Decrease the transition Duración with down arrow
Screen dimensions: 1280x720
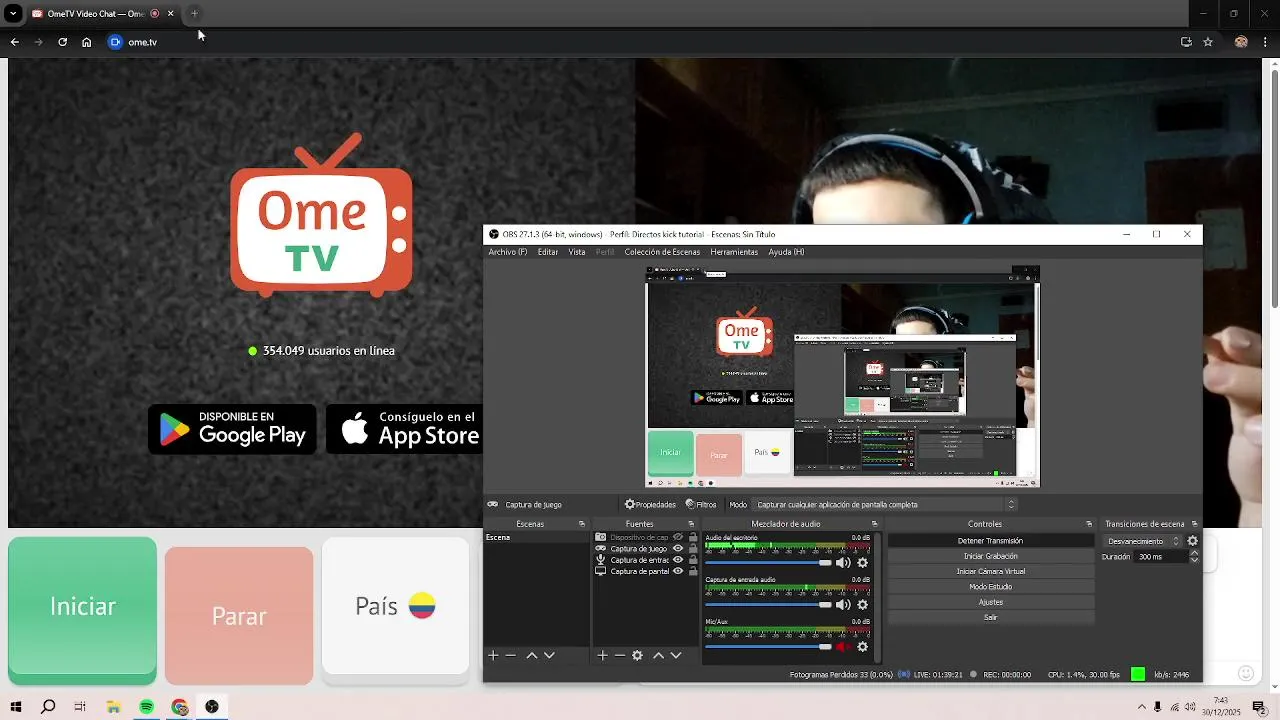click(1194, 560)
